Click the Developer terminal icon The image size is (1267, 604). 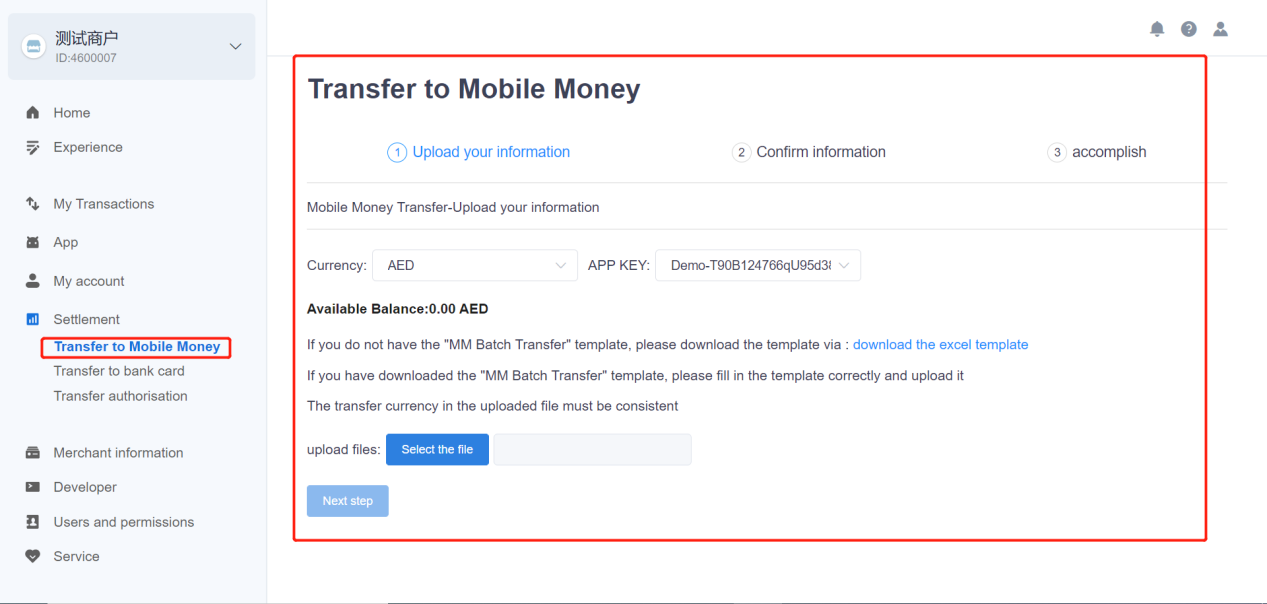tap(33, 487)
